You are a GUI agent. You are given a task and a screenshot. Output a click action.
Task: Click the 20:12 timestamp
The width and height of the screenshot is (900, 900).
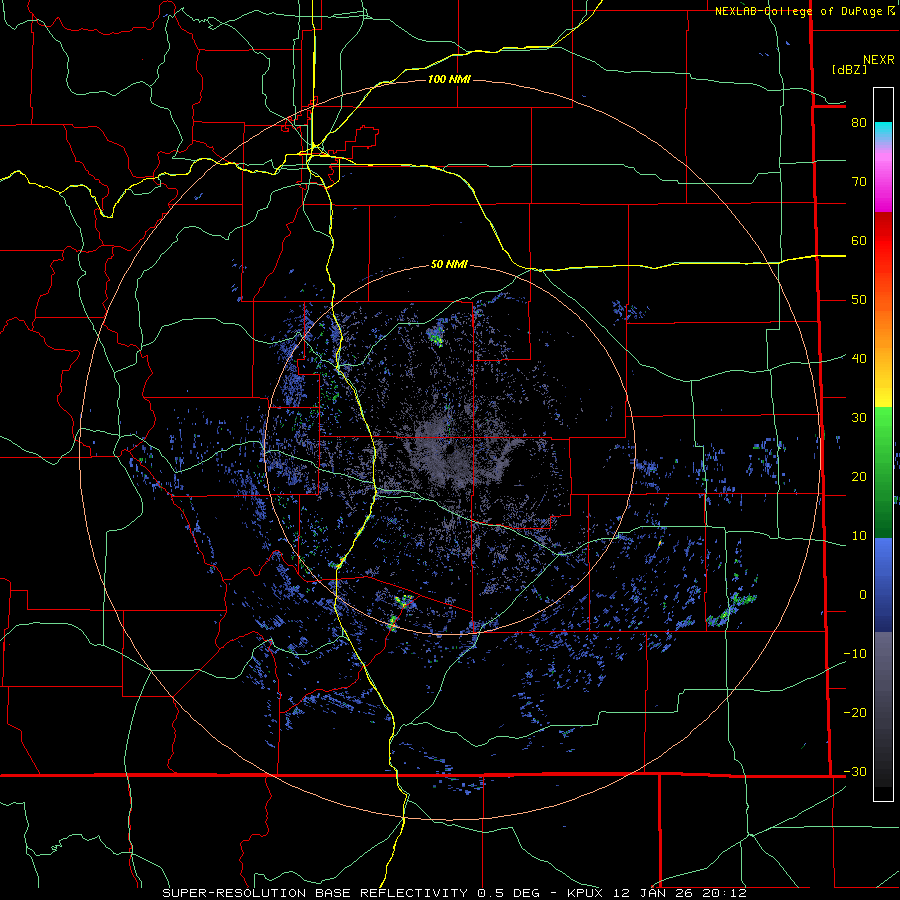tap(726, 893)
